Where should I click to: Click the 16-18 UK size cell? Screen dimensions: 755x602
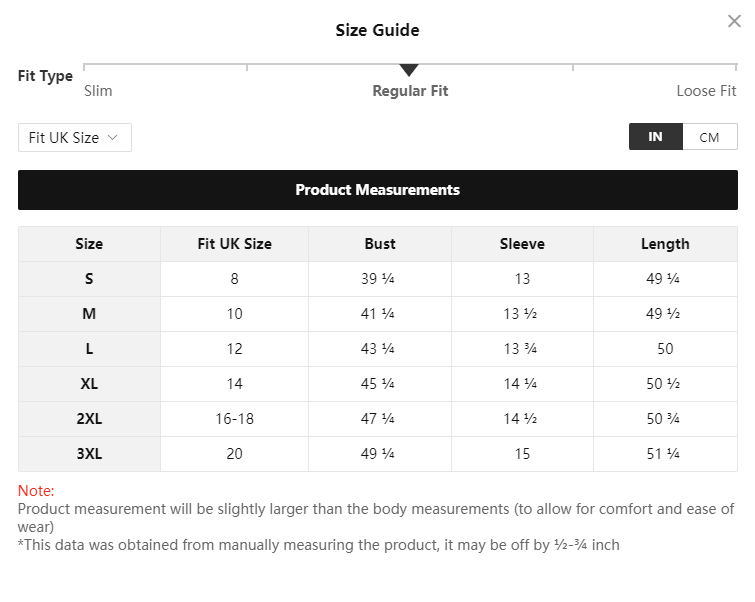234,419
